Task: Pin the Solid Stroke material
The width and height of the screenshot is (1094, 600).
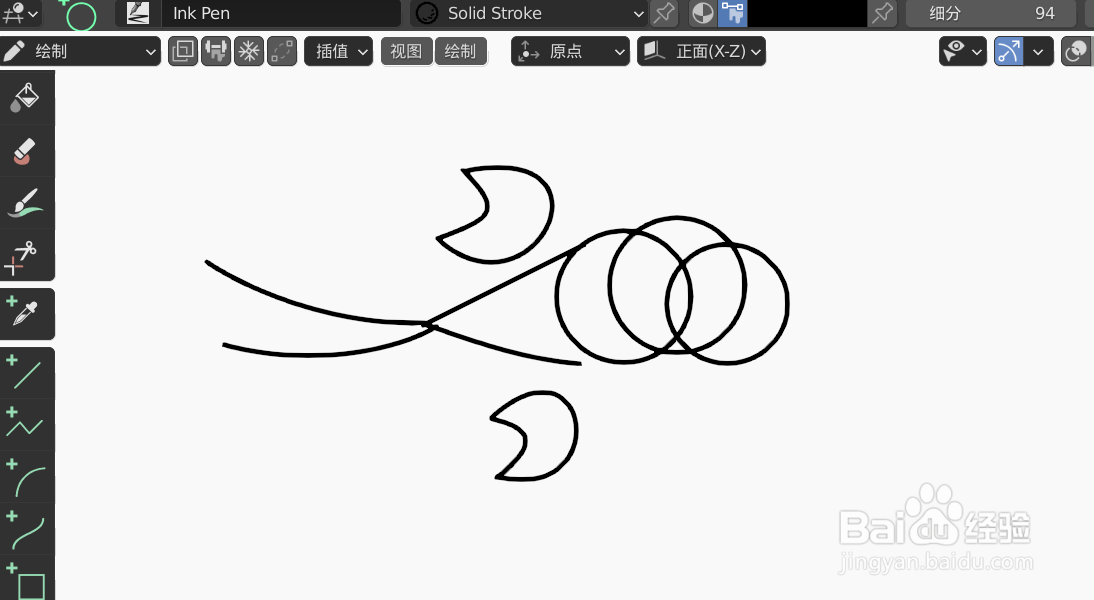Action: pyautogui.click(x=664, y=13)
